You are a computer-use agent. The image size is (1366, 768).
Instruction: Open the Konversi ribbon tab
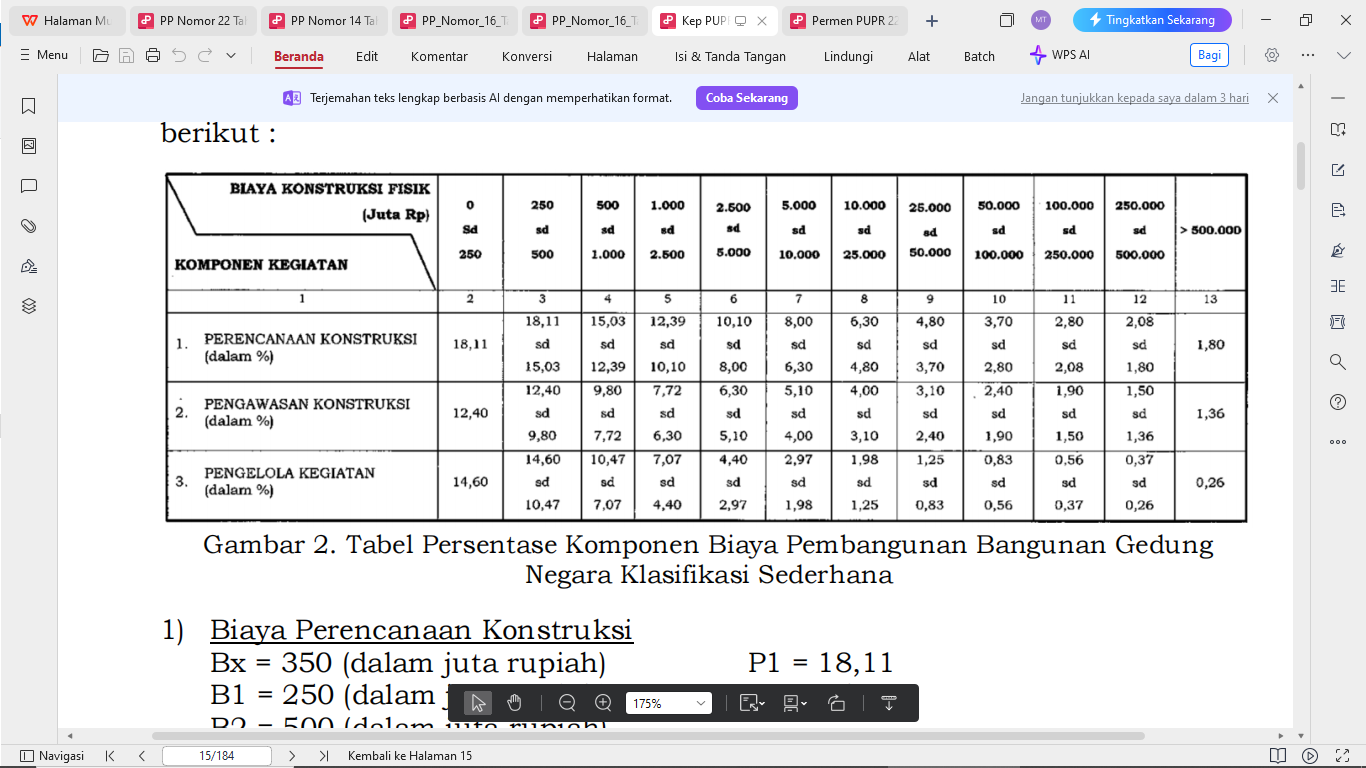point(527,57)
